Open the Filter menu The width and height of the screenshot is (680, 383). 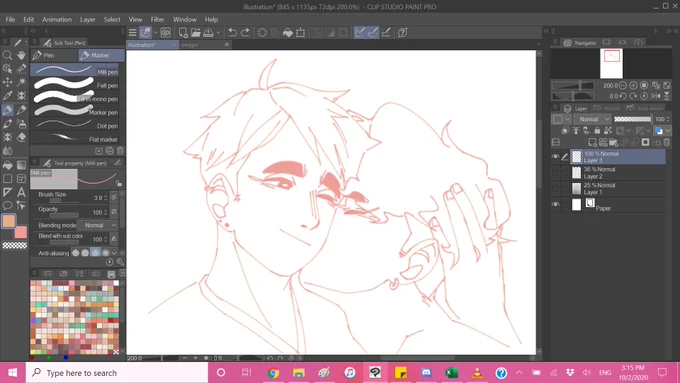tap(157, 20)
